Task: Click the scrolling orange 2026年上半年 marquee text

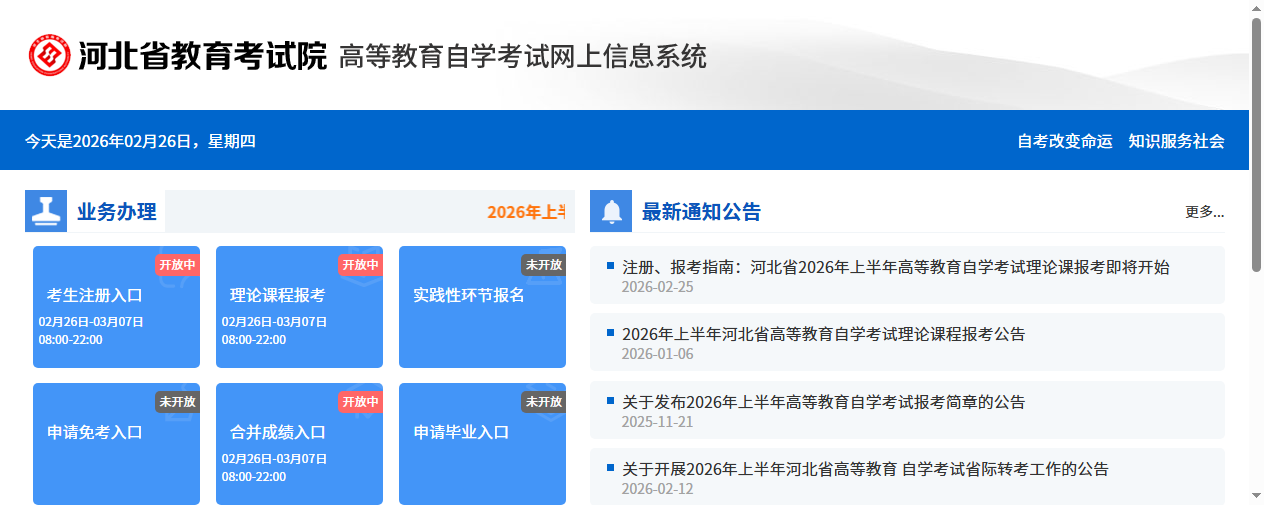Action: click(526, 212)
